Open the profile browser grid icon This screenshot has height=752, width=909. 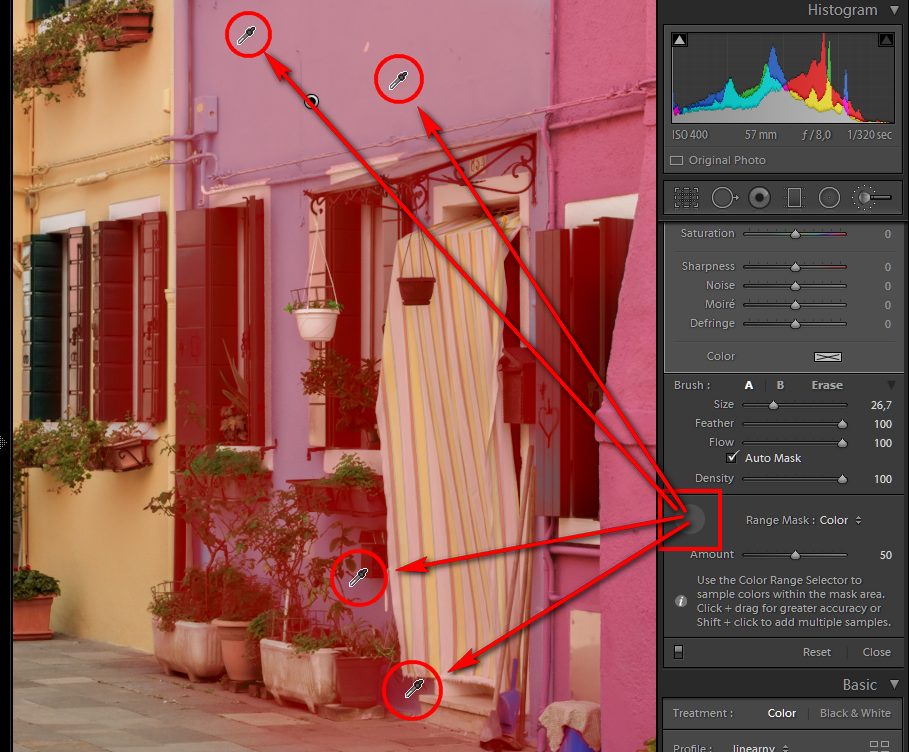[880, 746]
